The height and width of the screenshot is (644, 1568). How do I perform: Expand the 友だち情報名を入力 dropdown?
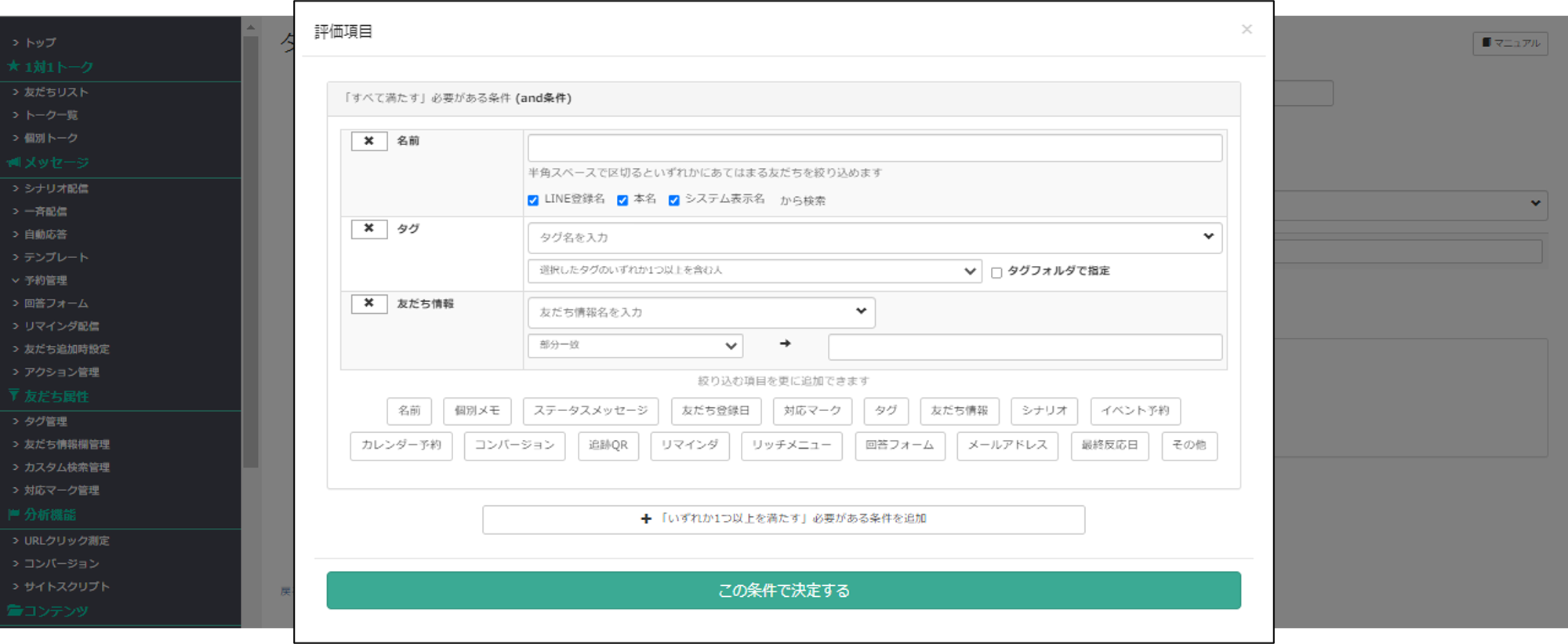coord(701,312)
